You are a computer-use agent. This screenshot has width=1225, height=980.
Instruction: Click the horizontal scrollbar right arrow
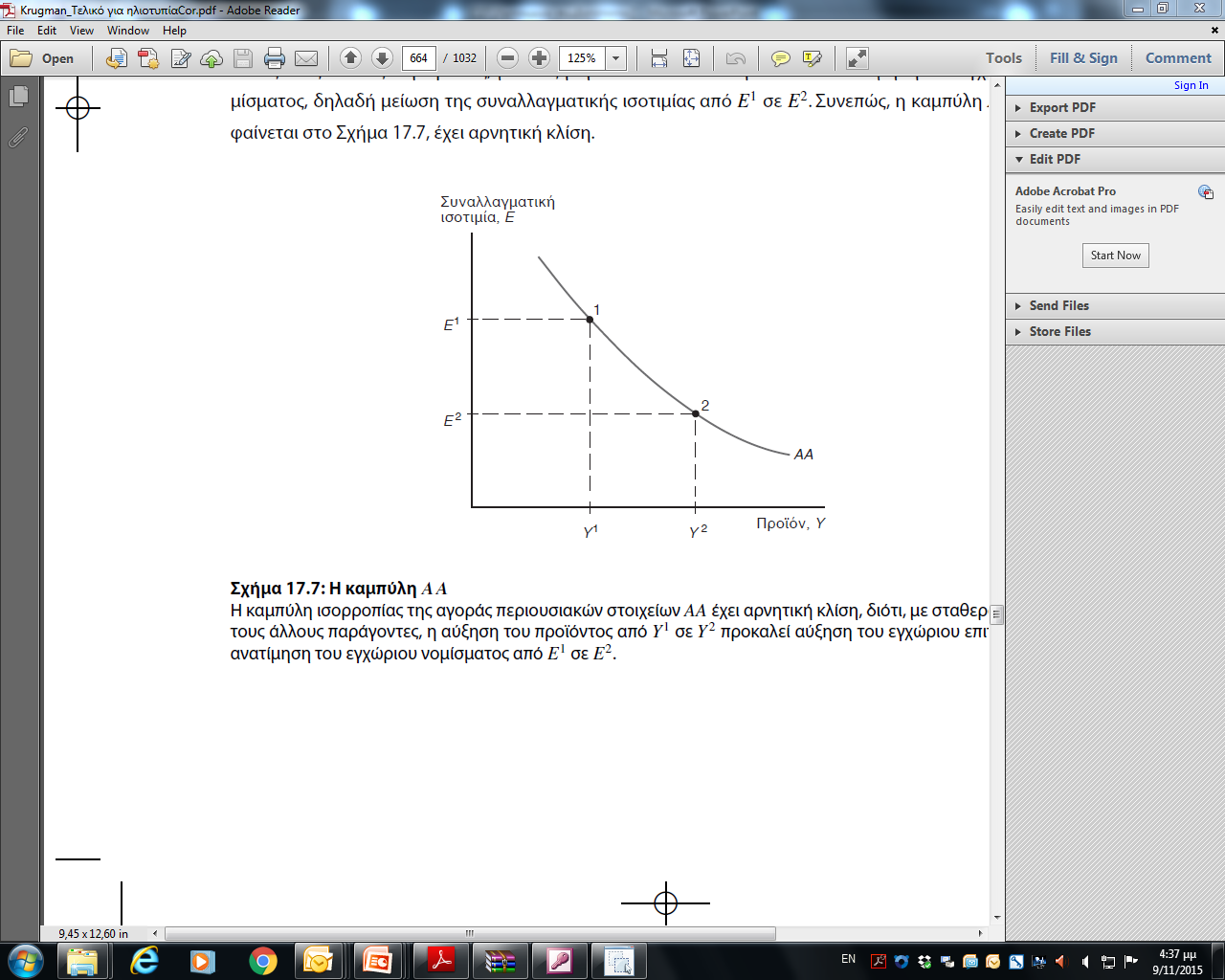[980, 933]
